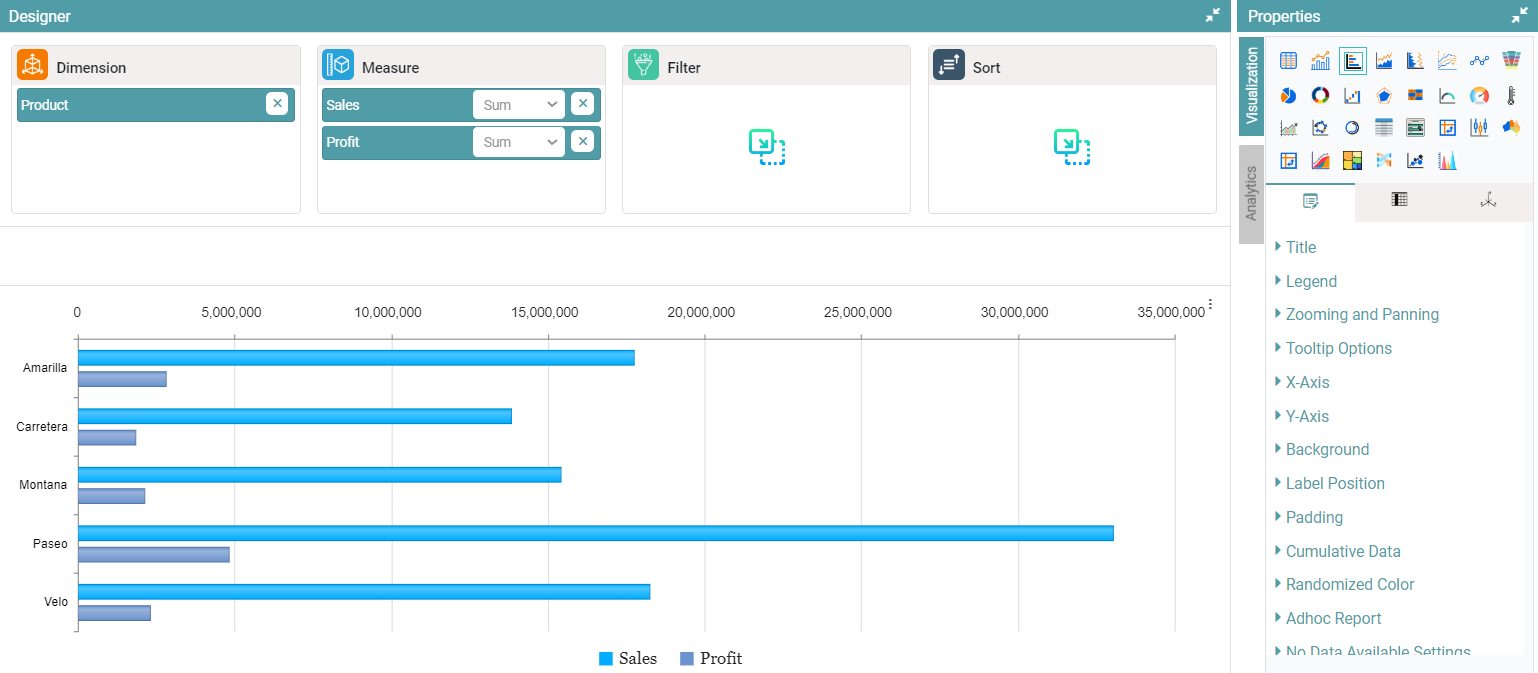Choose the donut chart visualization icon
1538x673 pixels.
point(1320,95)
